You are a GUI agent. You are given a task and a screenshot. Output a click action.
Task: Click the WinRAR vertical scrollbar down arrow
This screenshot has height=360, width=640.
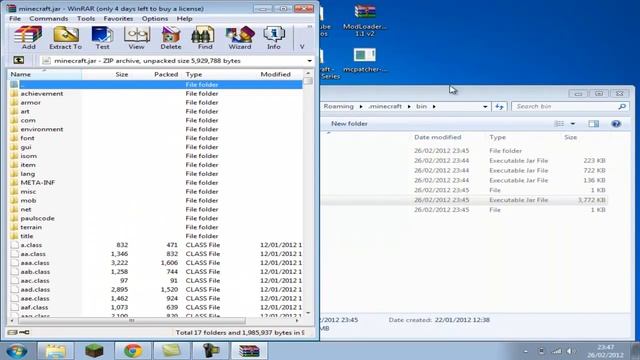point(308,313)
